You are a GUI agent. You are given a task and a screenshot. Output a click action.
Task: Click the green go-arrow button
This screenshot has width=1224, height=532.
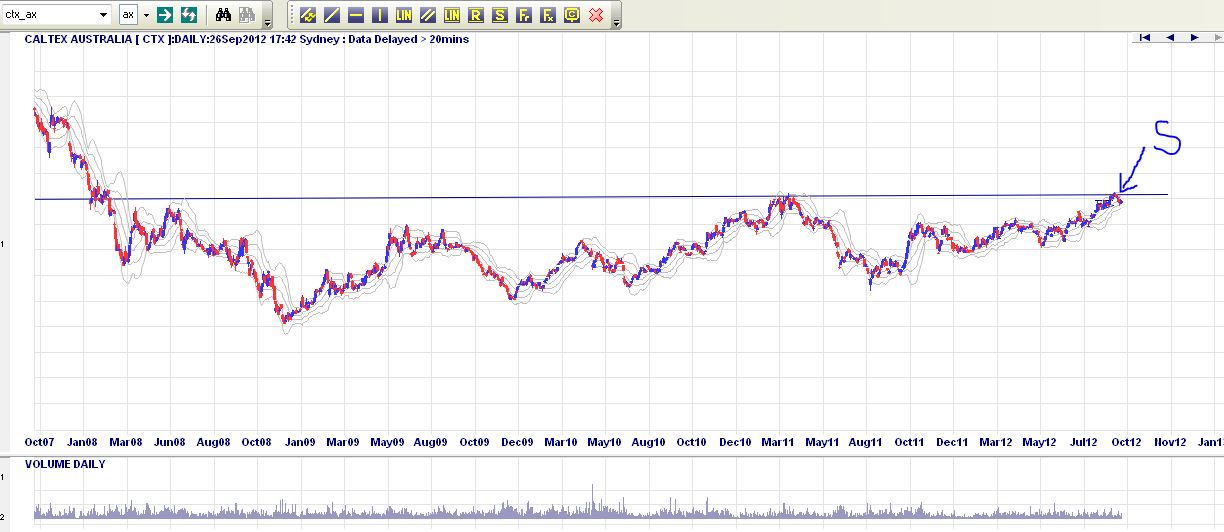pos(165,15)
